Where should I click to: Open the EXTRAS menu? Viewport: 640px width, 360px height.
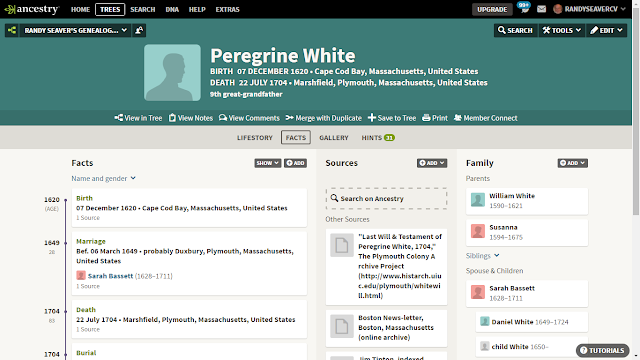coord(227,9)
